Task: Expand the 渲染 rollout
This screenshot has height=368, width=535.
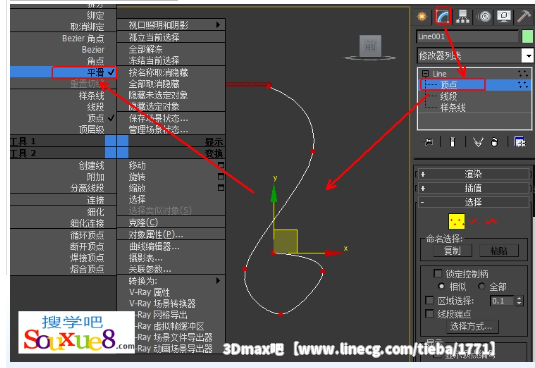Action: pos(473,174)
